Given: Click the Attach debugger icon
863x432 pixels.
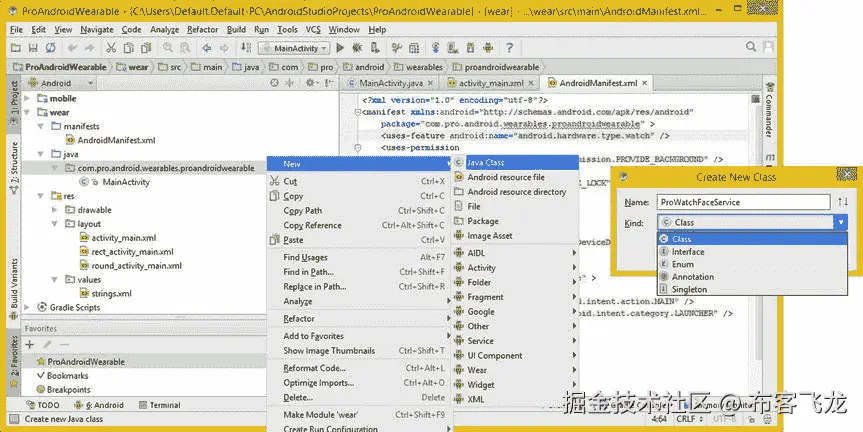Looking at the screenshot, I should pyautogui.click(x=375, y=48).
